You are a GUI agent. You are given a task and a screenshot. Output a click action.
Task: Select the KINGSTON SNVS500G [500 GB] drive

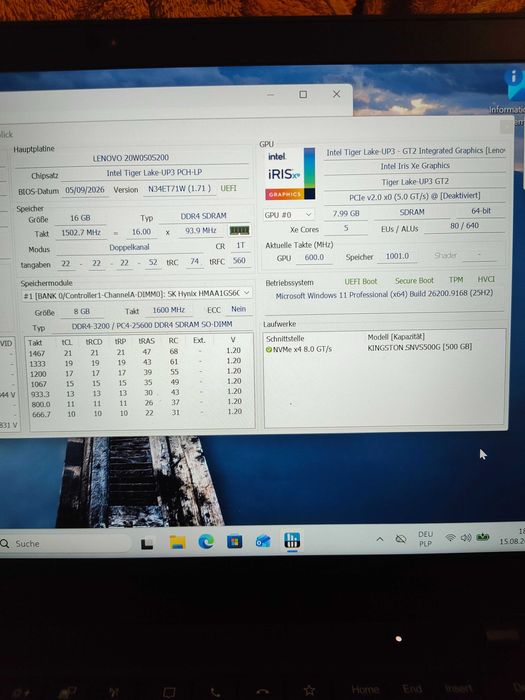pyautogui.click(x=420, y=346)
